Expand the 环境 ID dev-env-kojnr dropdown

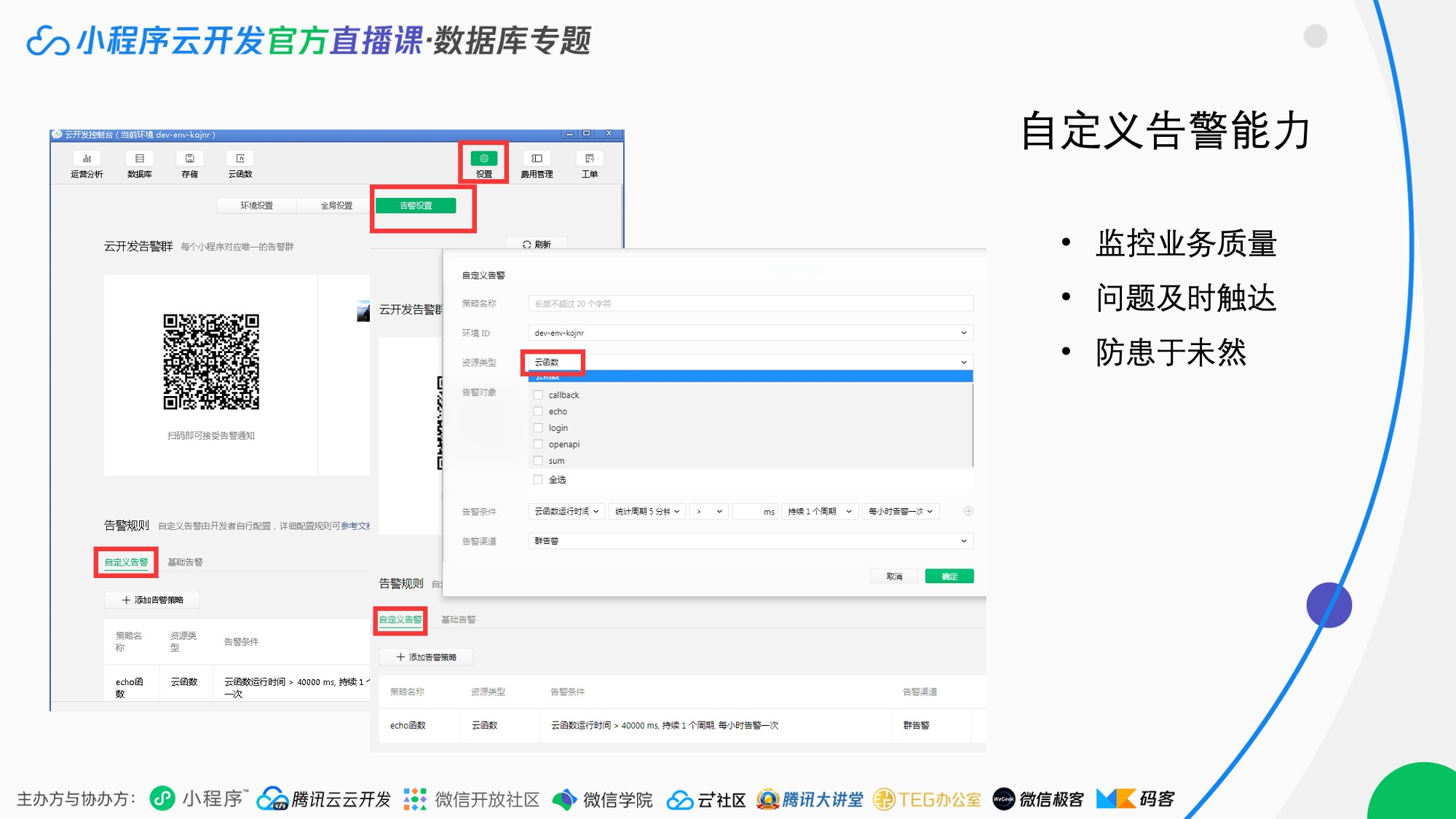(x=750, y=333)
